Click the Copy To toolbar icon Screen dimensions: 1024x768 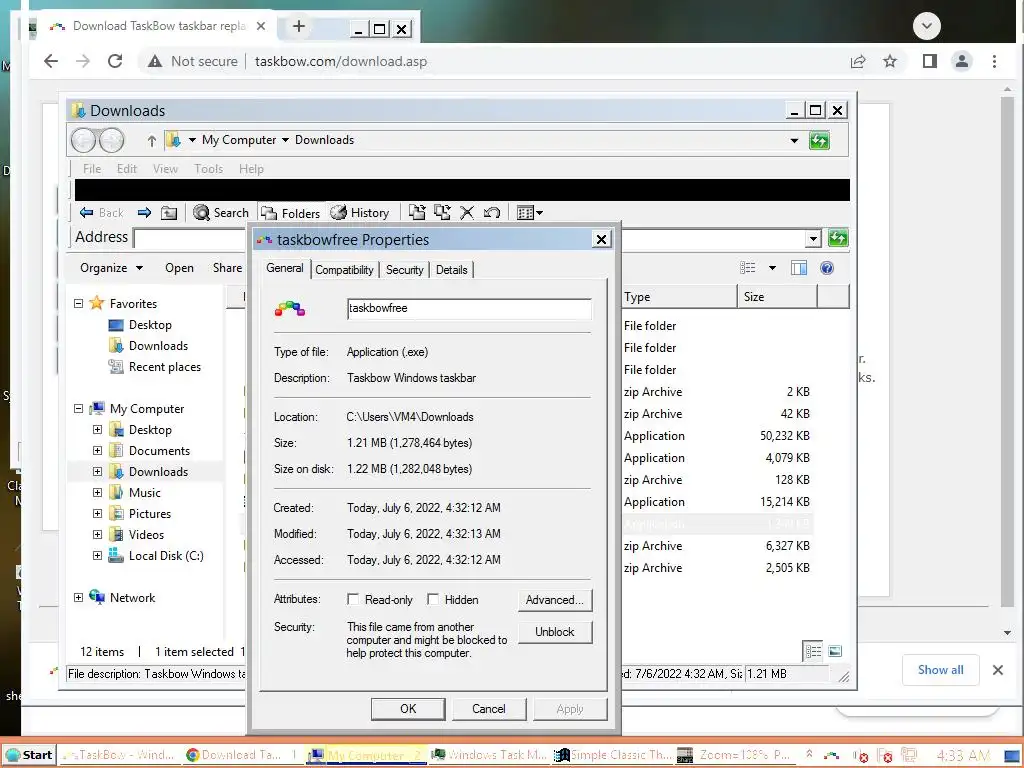(442, 212)
